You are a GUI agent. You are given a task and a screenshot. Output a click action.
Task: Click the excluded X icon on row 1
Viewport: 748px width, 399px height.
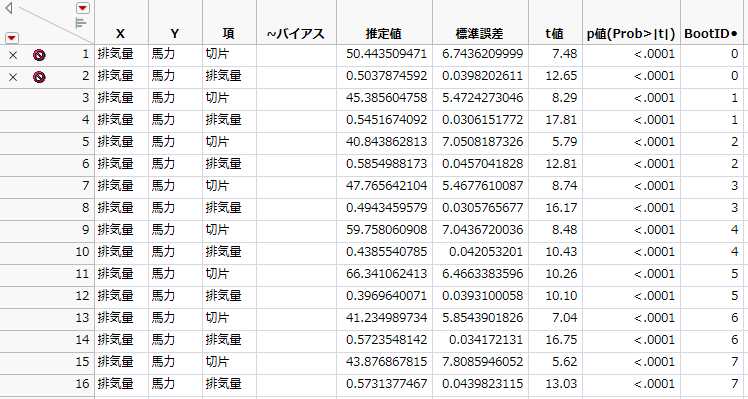tap(13, 55)
